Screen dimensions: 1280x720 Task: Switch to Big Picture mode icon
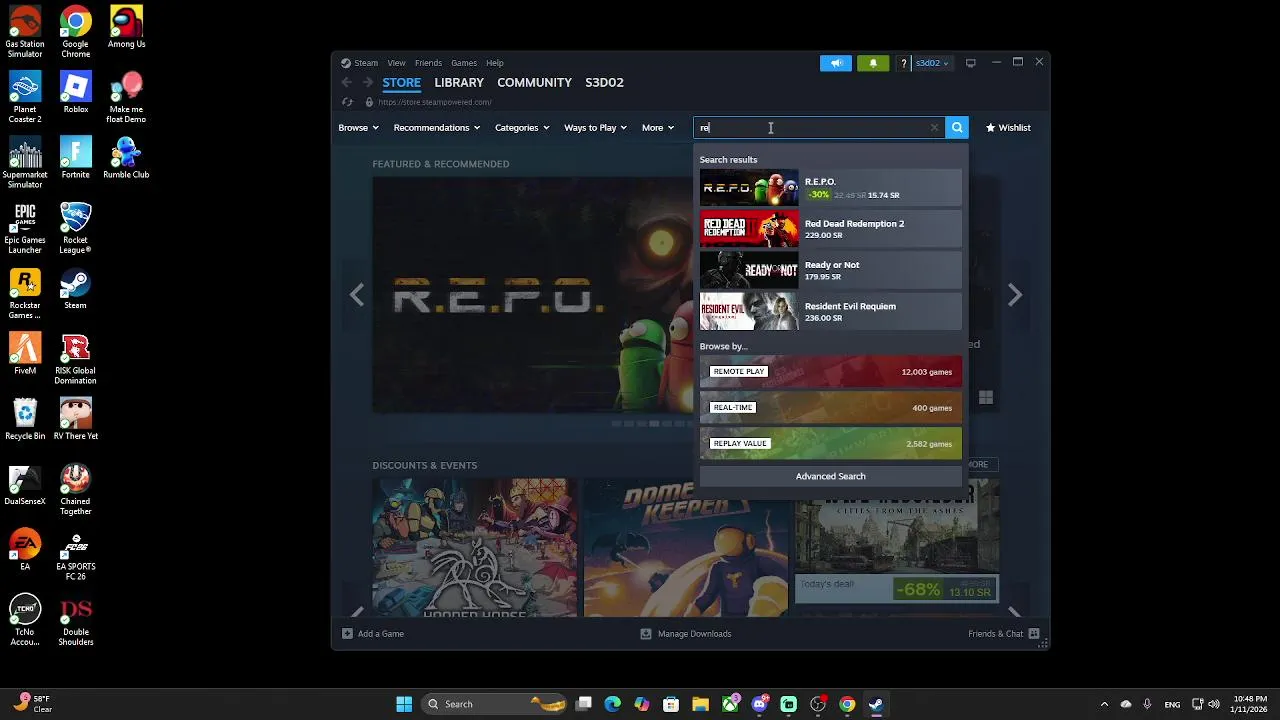coord(970,63)
